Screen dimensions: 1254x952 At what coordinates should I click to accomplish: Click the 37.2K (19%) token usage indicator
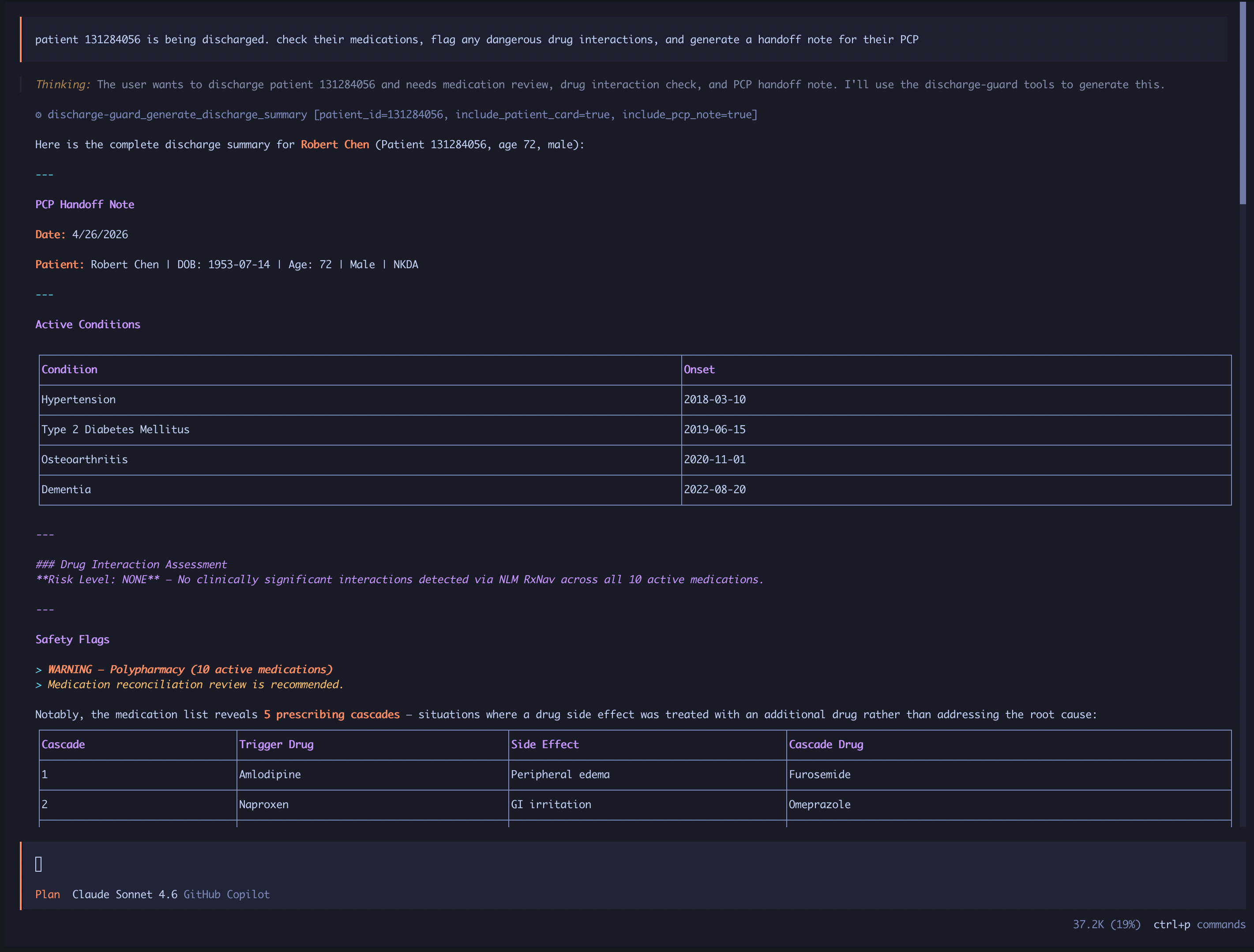(1106, 924)
